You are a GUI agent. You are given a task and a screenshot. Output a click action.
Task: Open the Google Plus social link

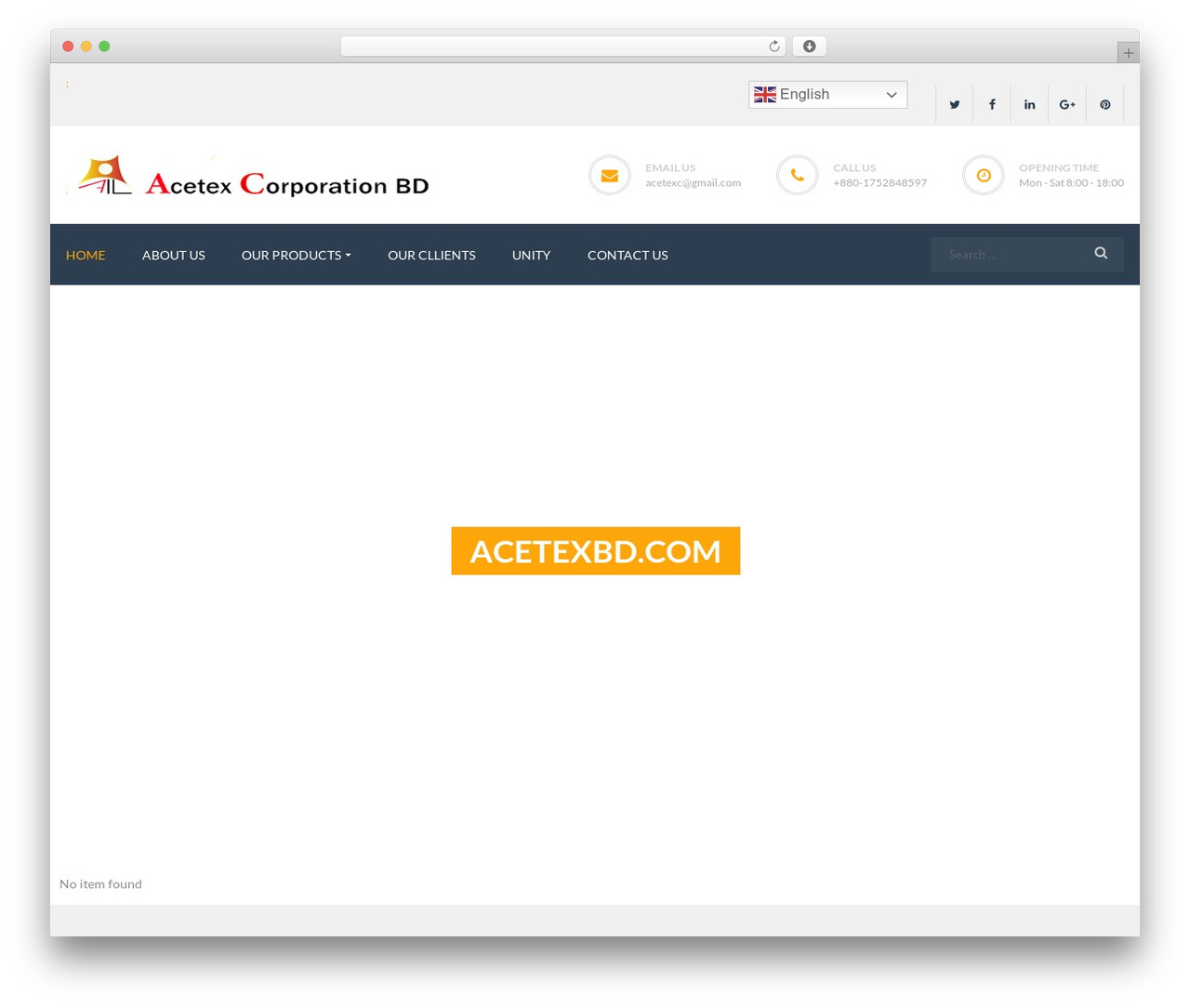click(x=1067, y=104)
